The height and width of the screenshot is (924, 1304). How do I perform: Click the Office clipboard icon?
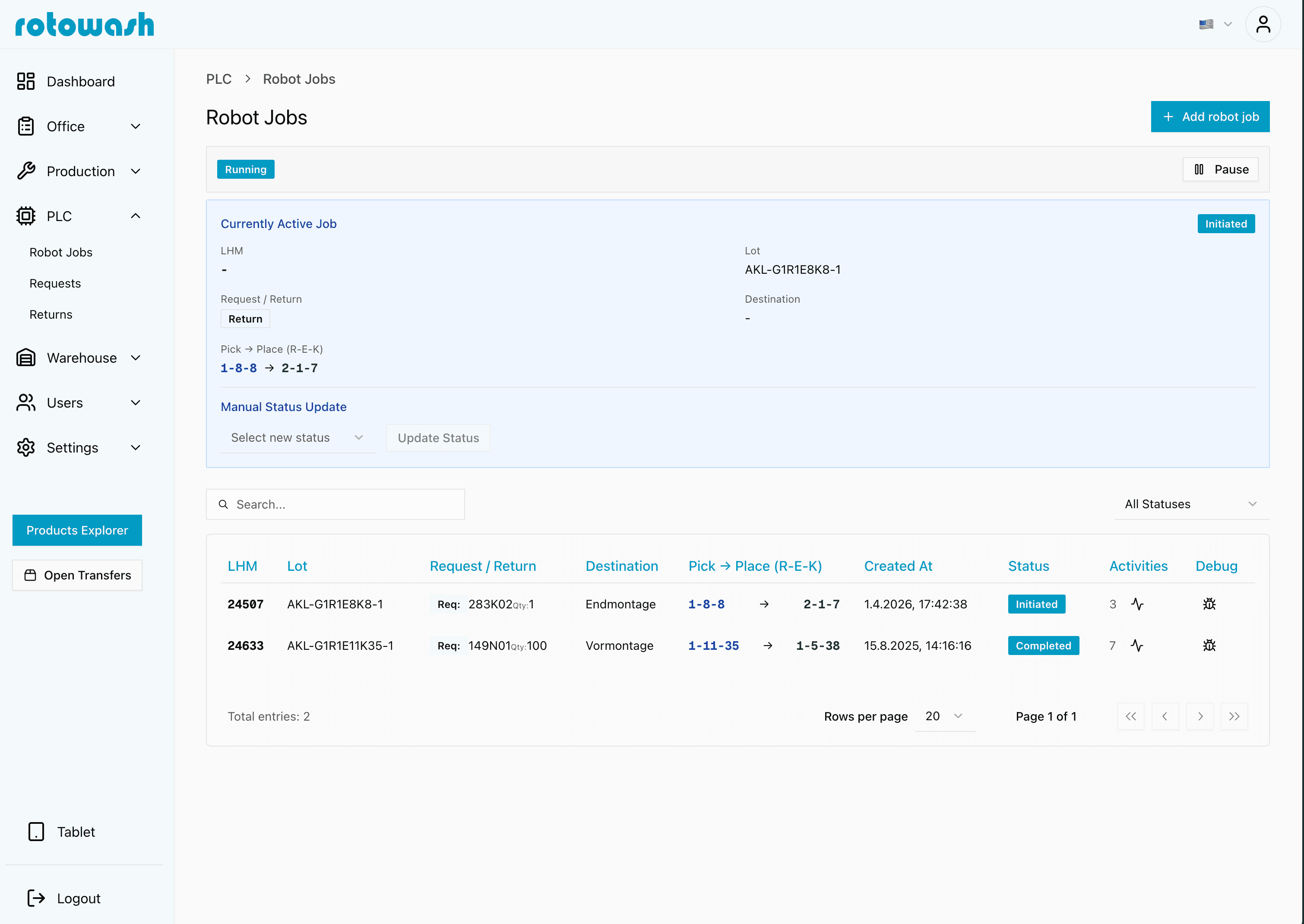coord(25,127)
